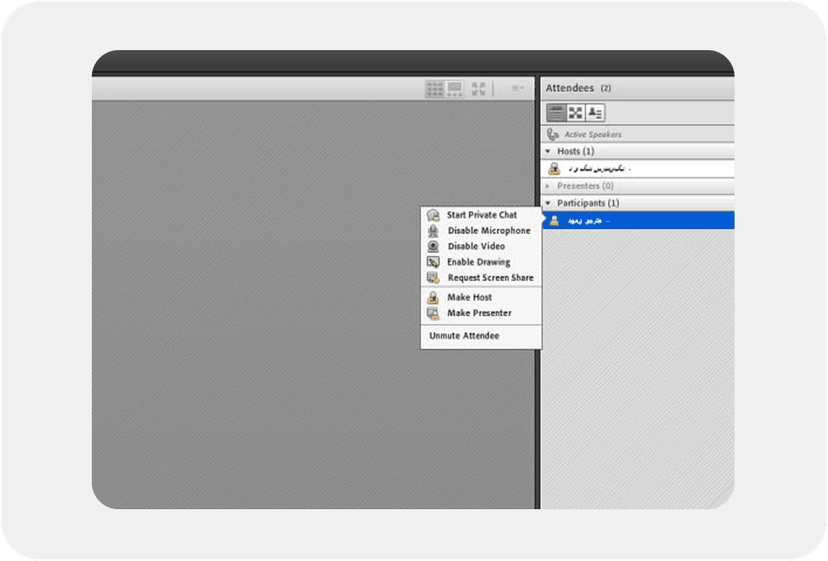Select Request Screen Share menu entry
Viewport: 828px width, 561px height.
(490, 278)
